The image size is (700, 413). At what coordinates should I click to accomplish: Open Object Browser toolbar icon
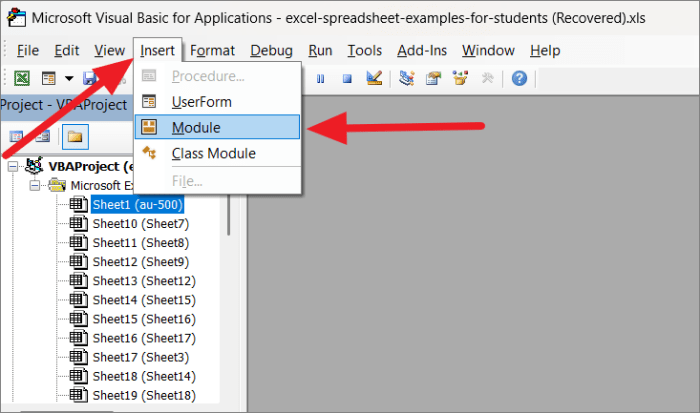pos(460,79)
